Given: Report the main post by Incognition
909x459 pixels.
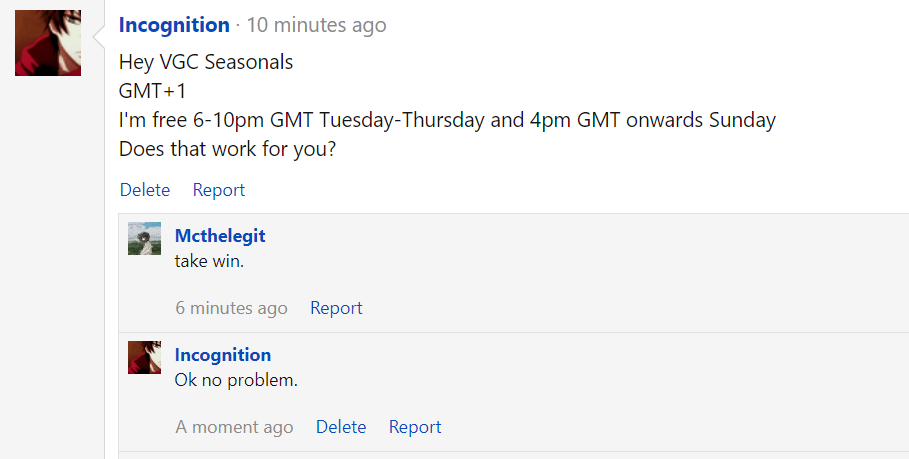Looking at the screenshot, I should click(219, 190).
